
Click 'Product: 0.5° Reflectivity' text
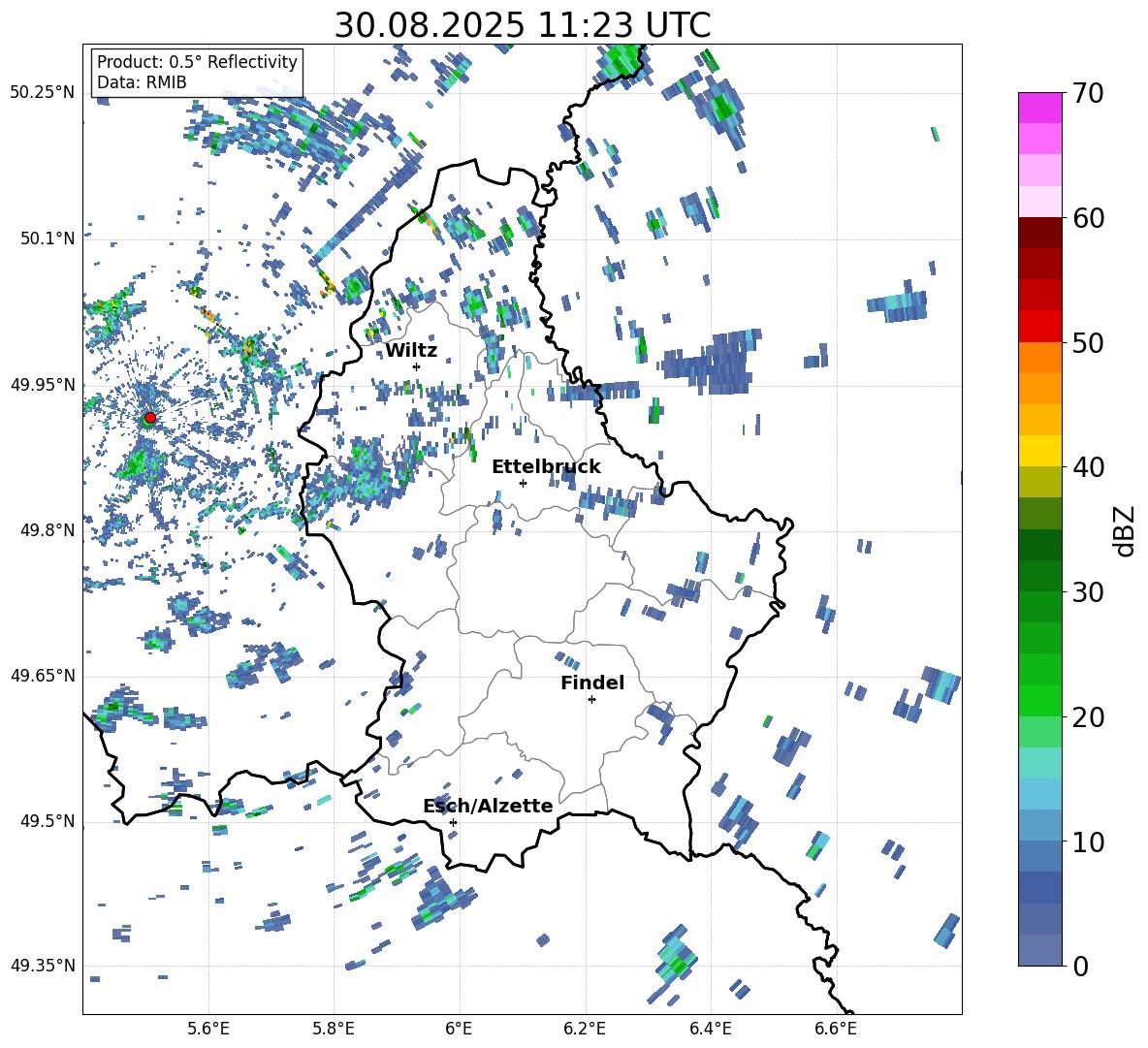click(197, 61)
